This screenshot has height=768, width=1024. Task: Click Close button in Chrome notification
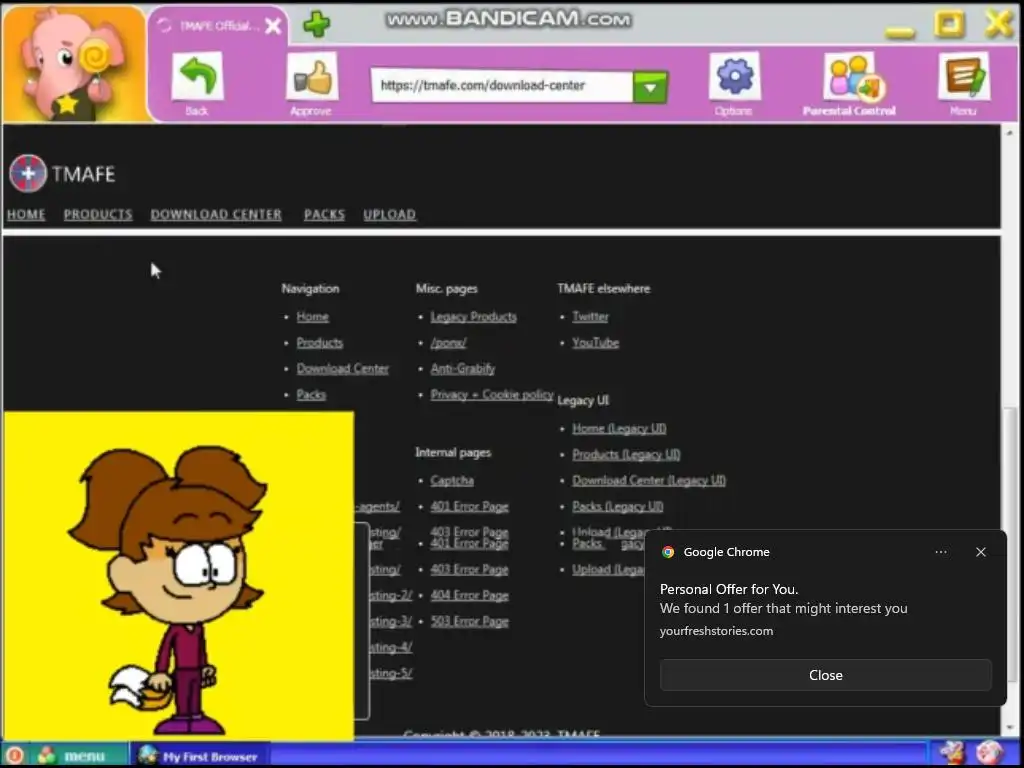[x=825, y=675]
